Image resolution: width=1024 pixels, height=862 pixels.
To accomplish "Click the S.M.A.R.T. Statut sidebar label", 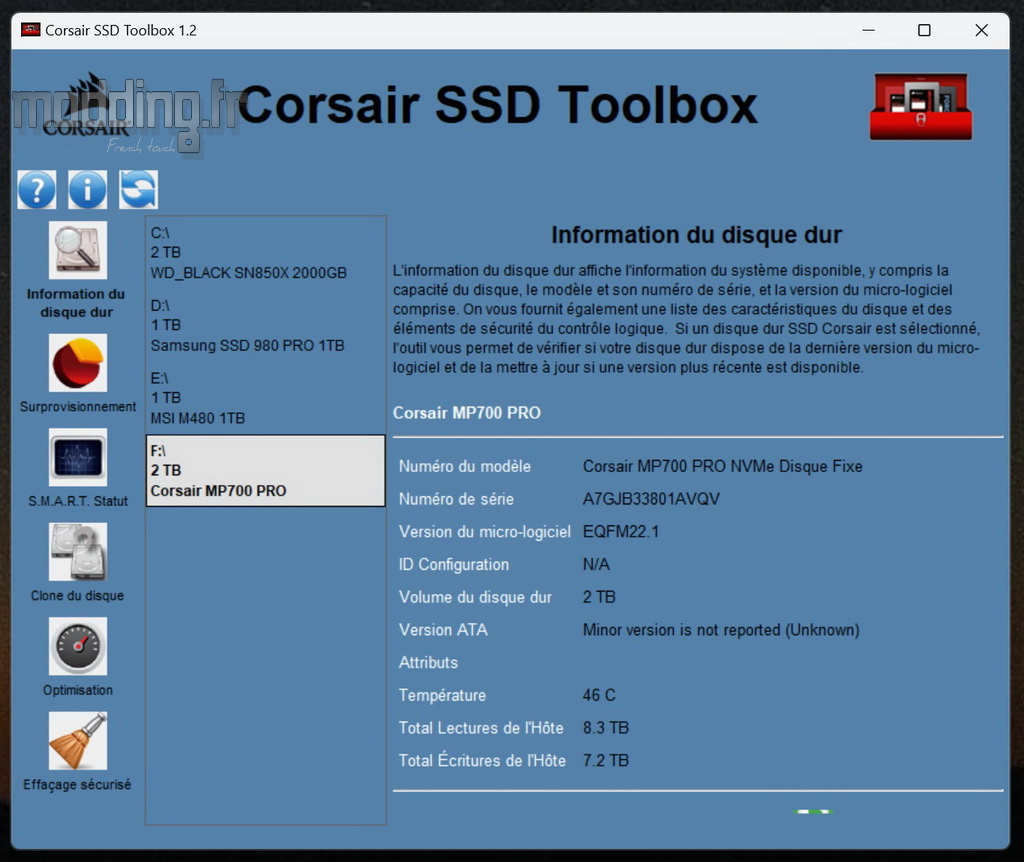I will 78,501.
